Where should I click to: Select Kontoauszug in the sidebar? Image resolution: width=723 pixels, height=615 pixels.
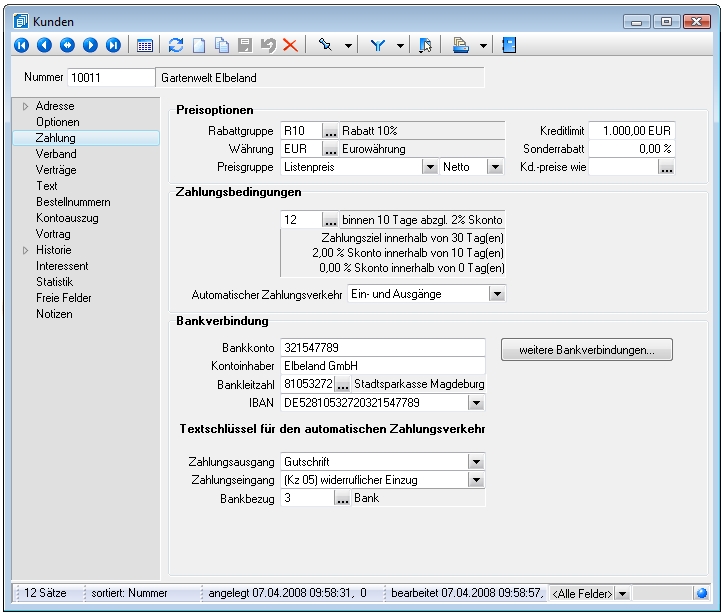67,218
